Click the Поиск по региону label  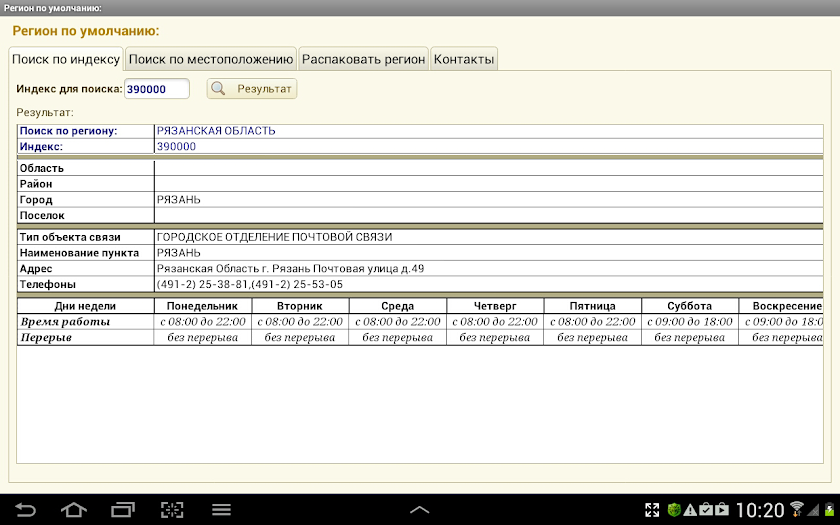69,131
